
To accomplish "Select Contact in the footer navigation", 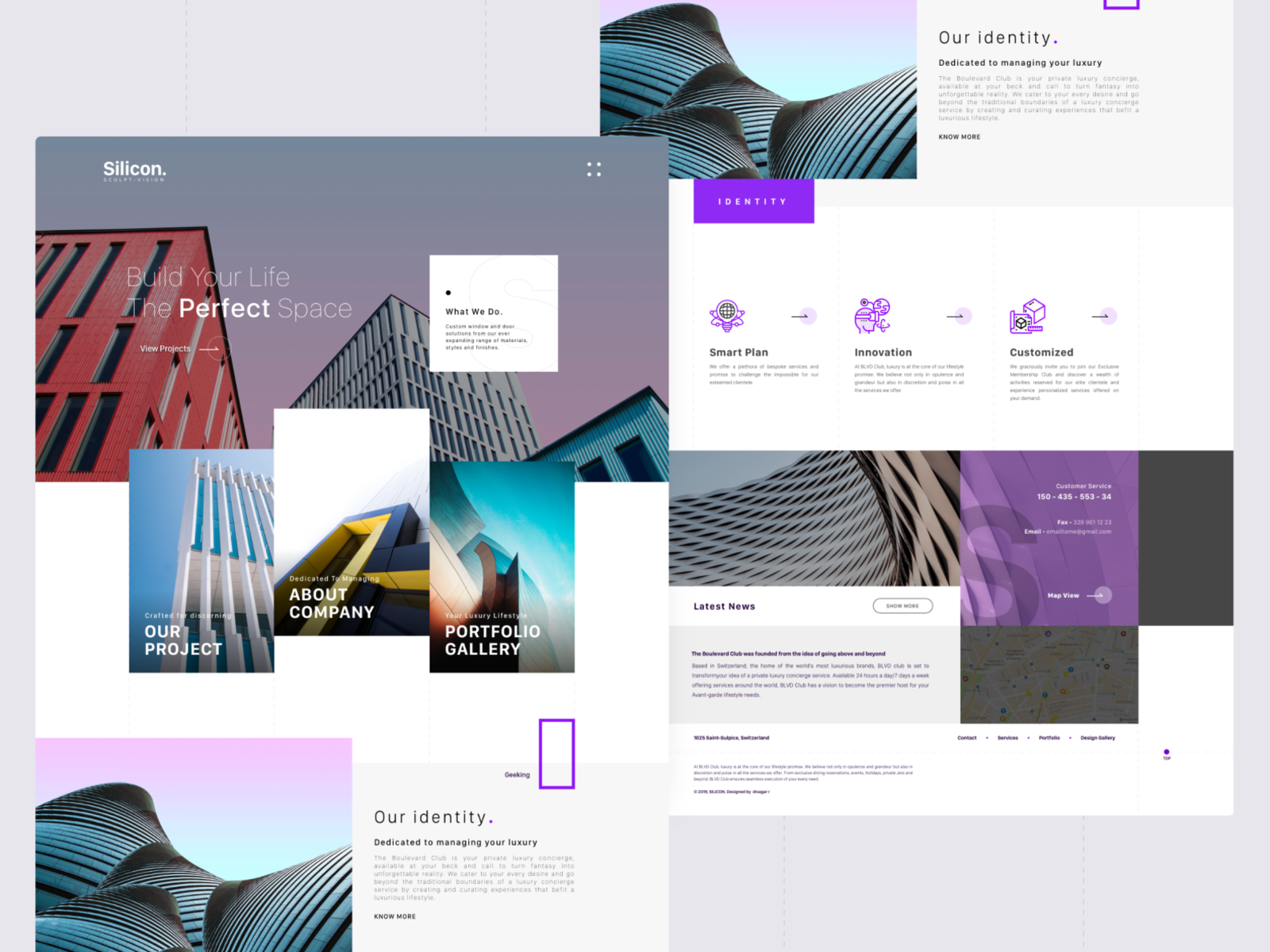I will click(x=967, y=737).
